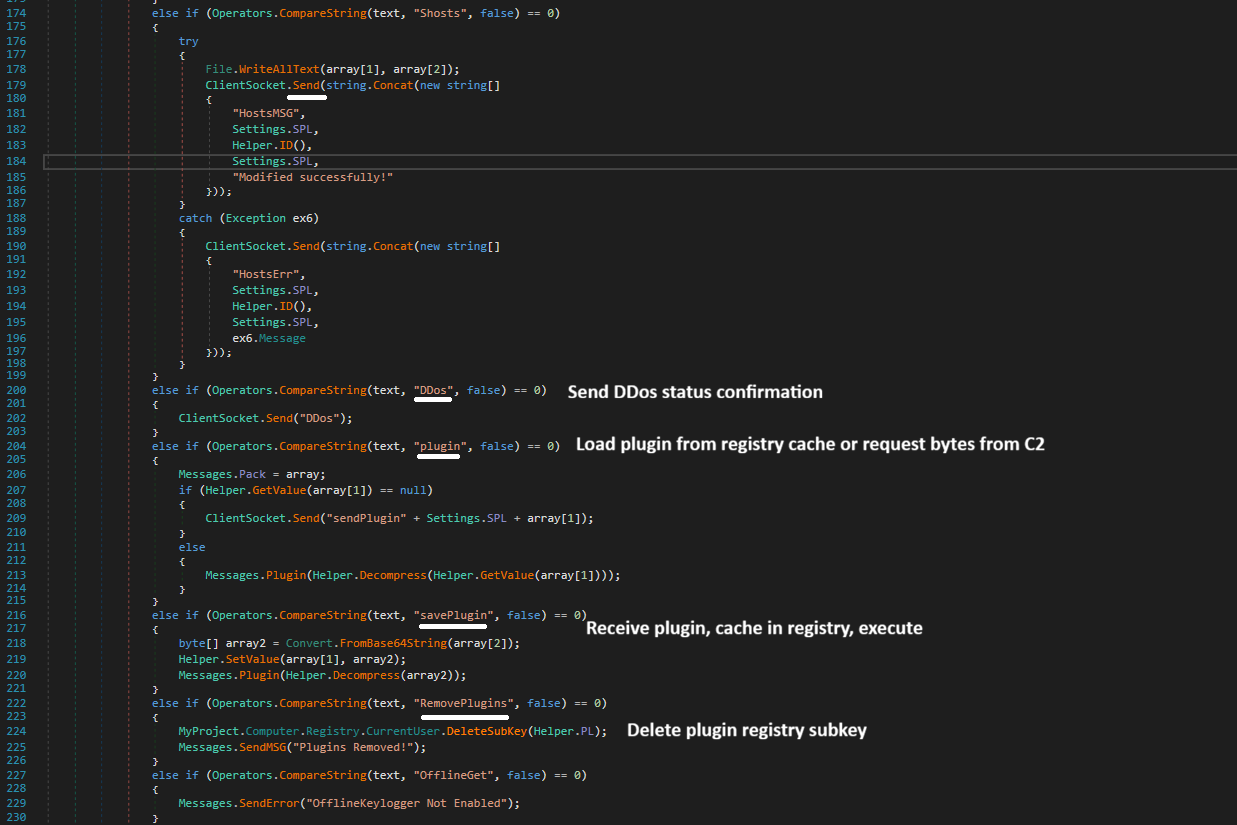Click the "Modified successfully!" string
1237x825 pixels.
click(x=313, y=177)
